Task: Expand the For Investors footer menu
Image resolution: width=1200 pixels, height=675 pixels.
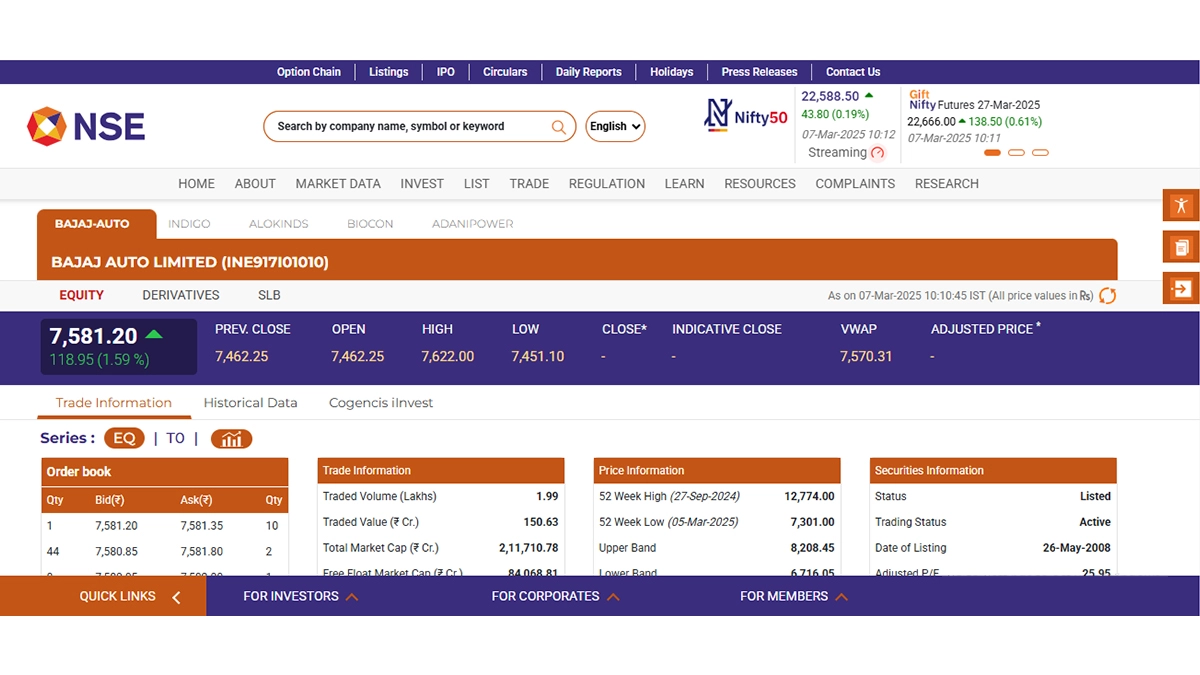Action: tap(300, 596)
